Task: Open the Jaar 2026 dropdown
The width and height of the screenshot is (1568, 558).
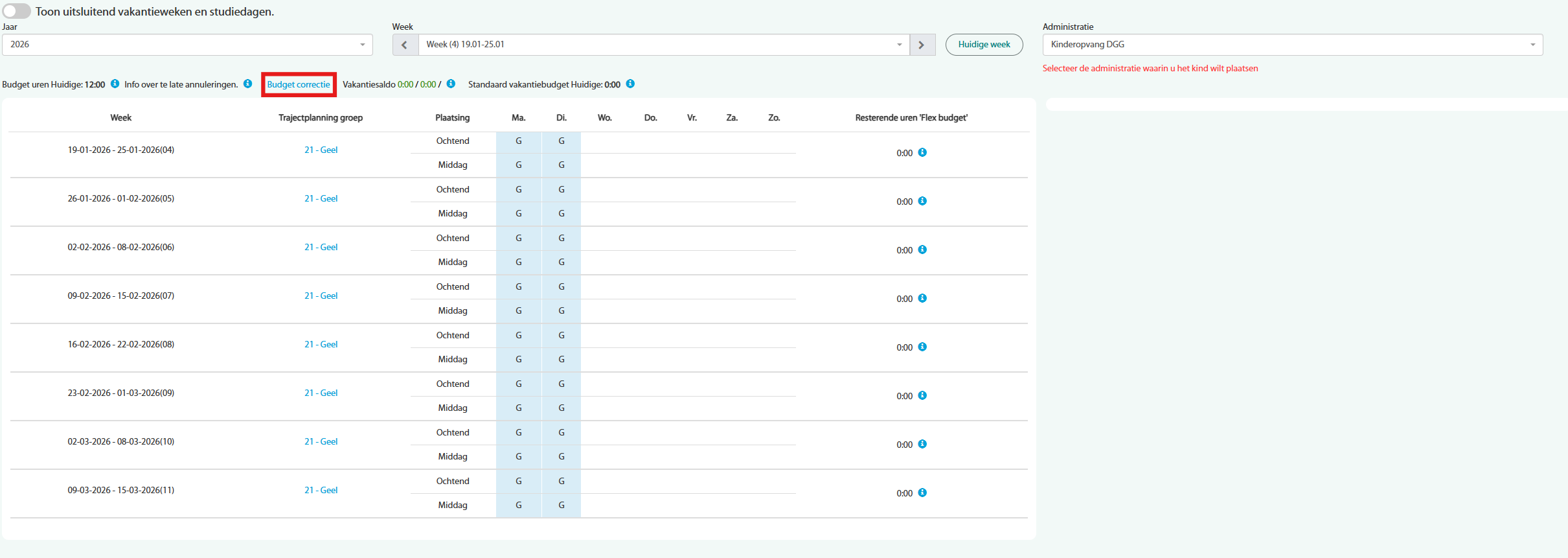Action: click(187, 45)
